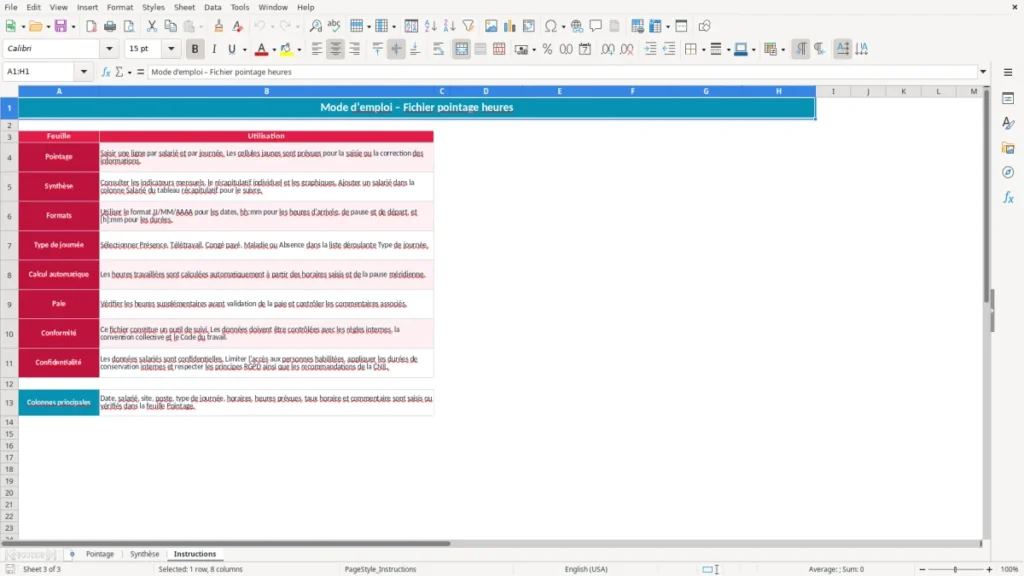This screenshot has height=576, width=1024.
Task: Toggle AutoFilter with the funnel icon
Action: click(x=468, y=26)
